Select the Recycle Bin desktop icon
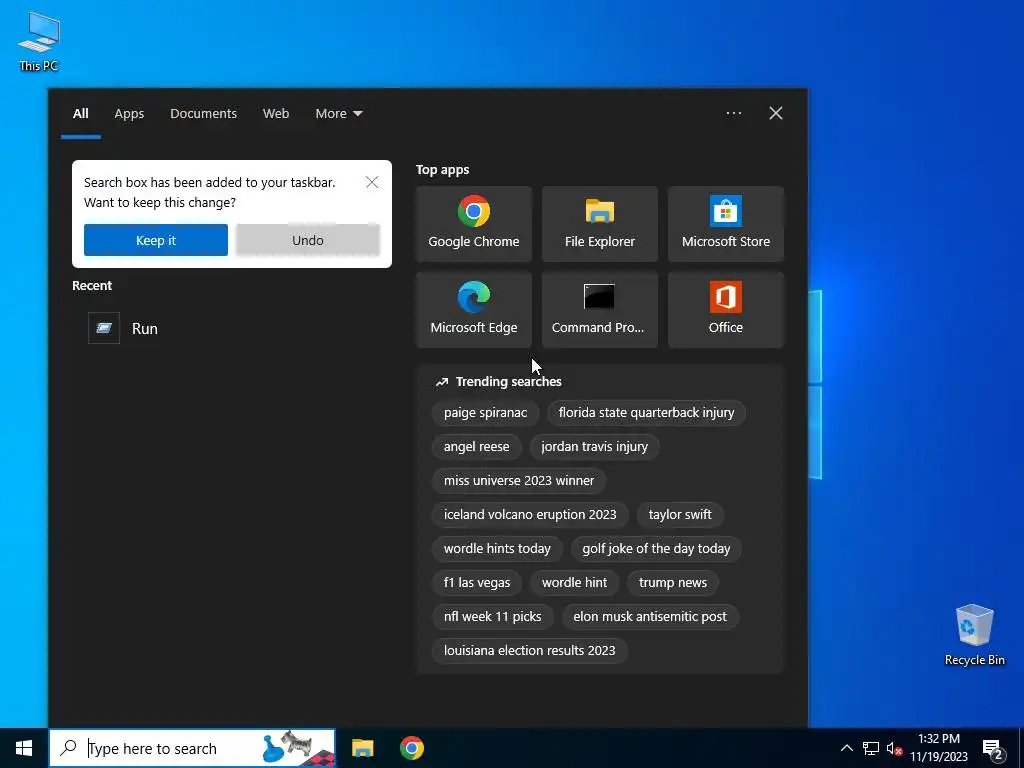This screenshot has width=1024, height=768. tap(974, 635)
